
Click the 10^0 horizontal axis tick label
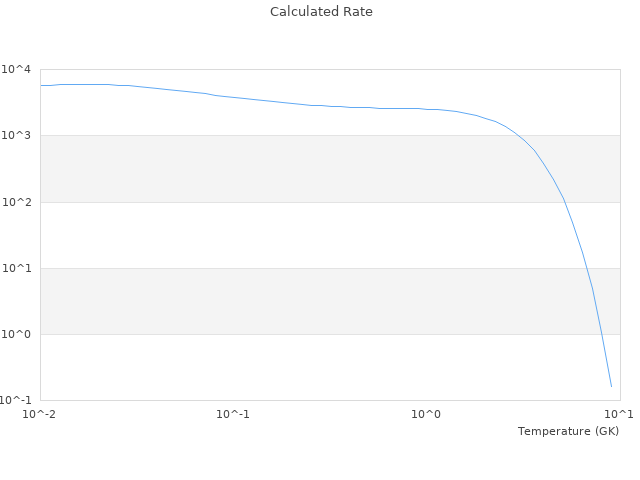click(x=427, y=414)
